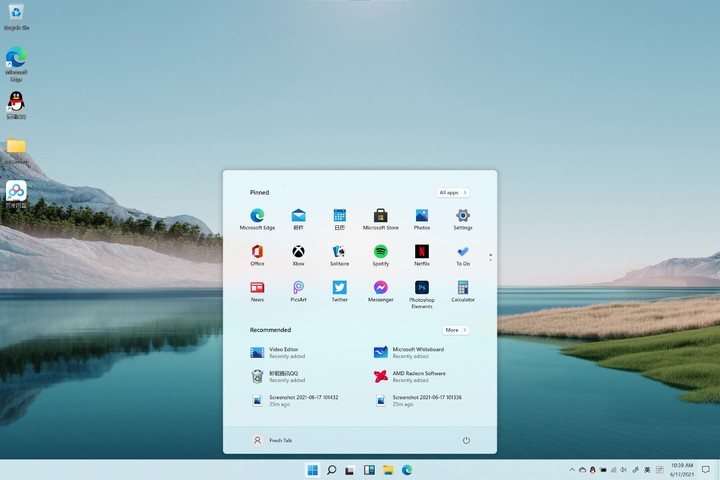Open PicsArt from pinned apps

pyautogui.click(x=298, y=288)
